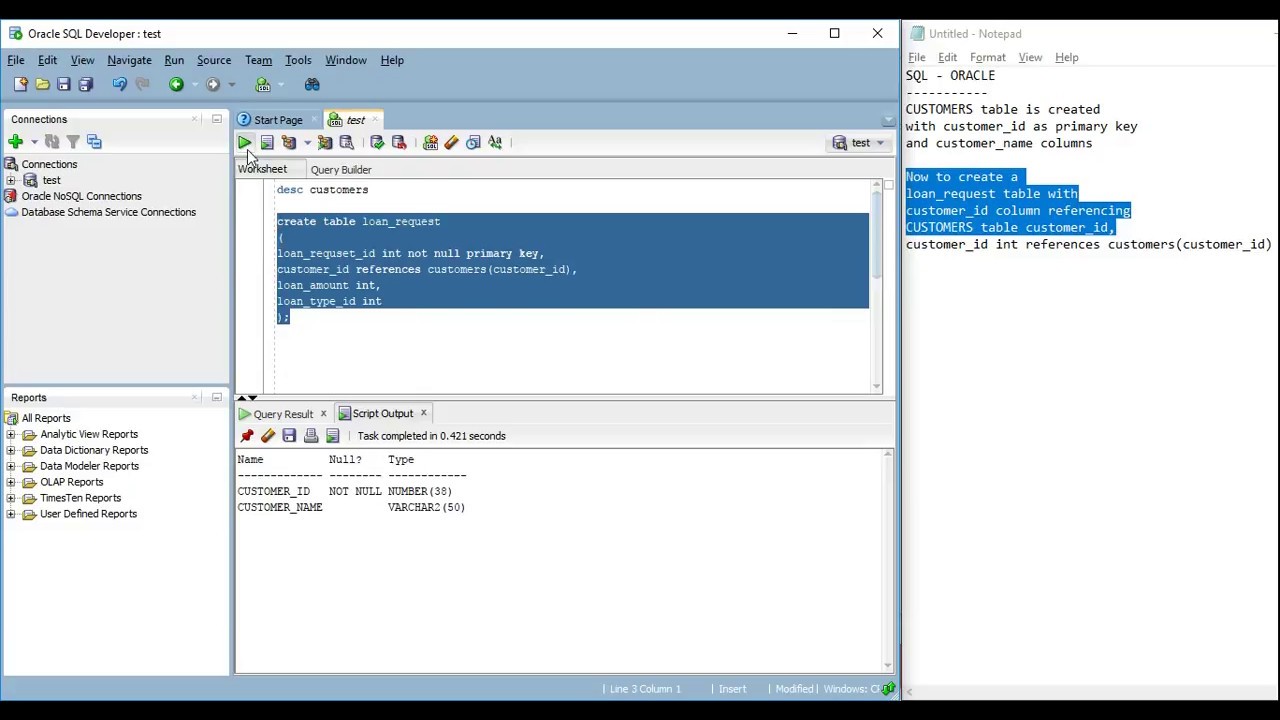Screen dimensions: 1280x720
Task: Click the Commit icon in worksheet toolbar
Action: point(377,143)
